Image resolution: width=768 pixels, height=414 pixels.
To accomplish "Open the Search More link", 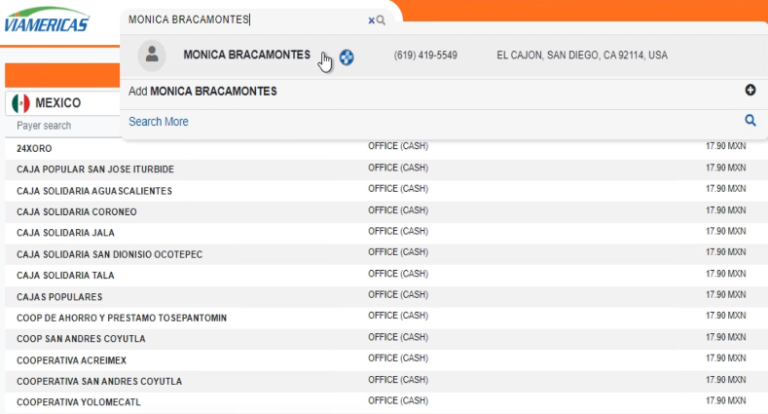I will [158, 122].
